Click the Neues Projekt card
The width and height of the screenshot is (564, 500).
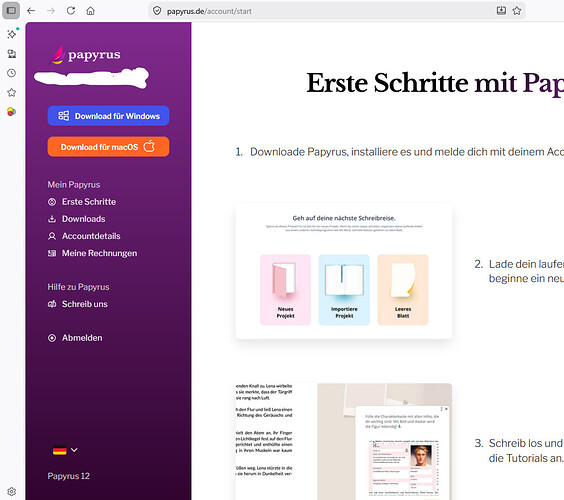(285, 290)
